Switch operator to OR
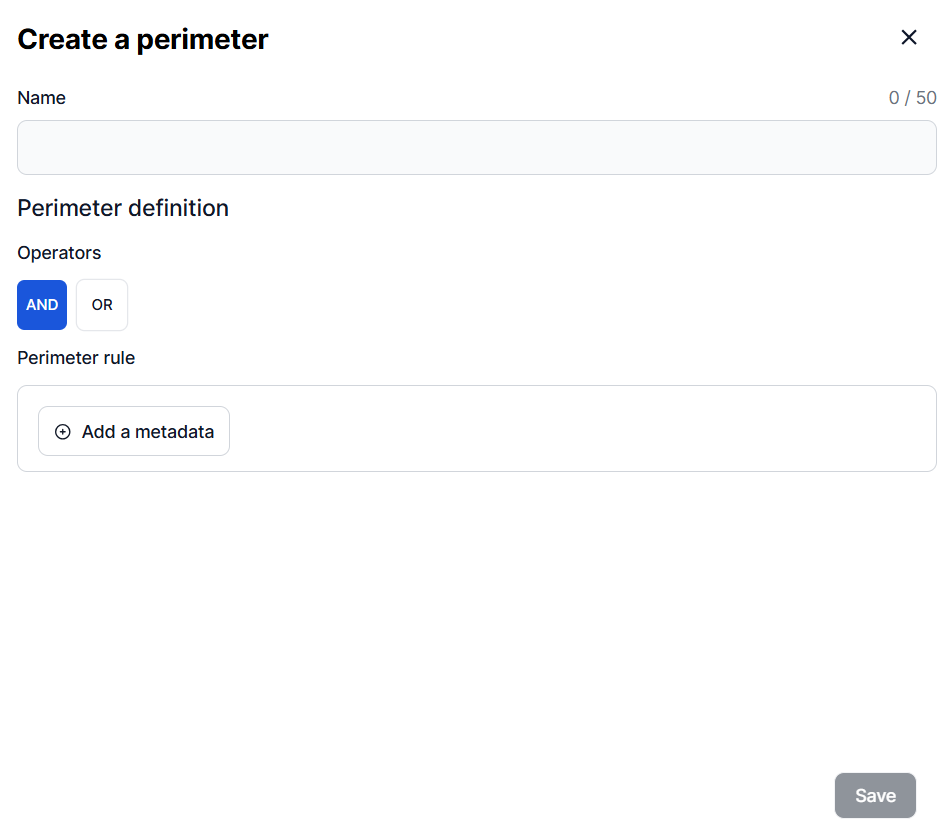The image size is (947, 828). click(102, 305)
